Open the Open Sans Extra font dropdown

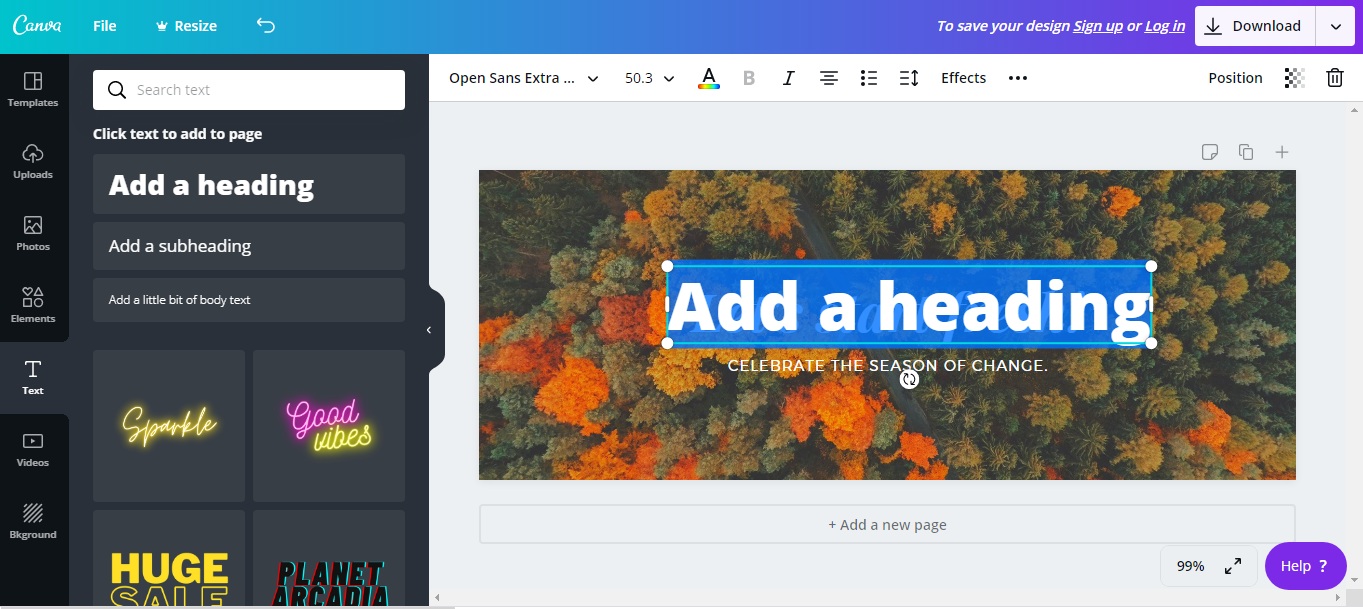tap(523, 78)
